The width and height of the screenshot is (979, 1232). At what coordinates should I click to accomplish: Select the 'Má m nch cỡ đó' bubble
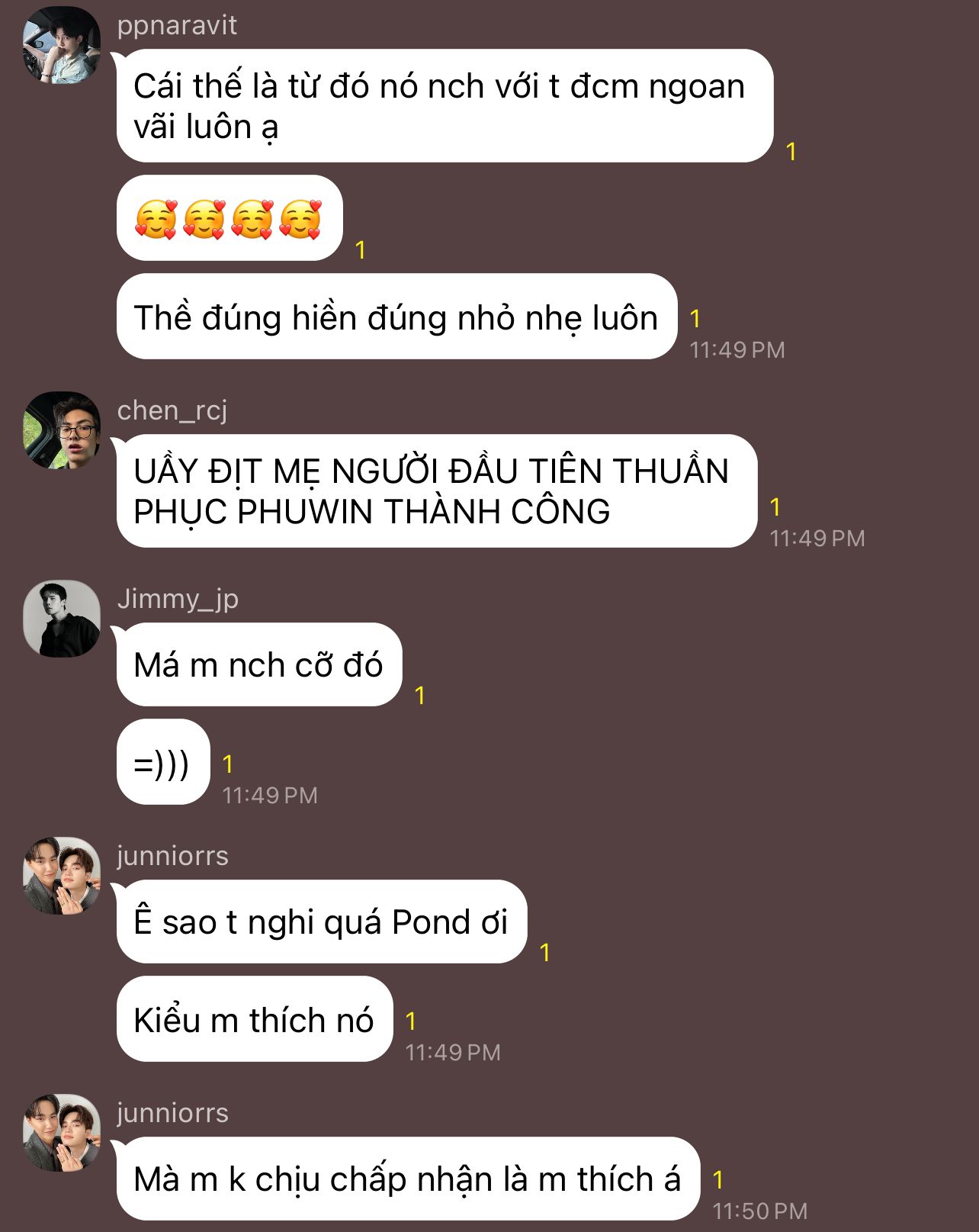[x=259, y=664]
